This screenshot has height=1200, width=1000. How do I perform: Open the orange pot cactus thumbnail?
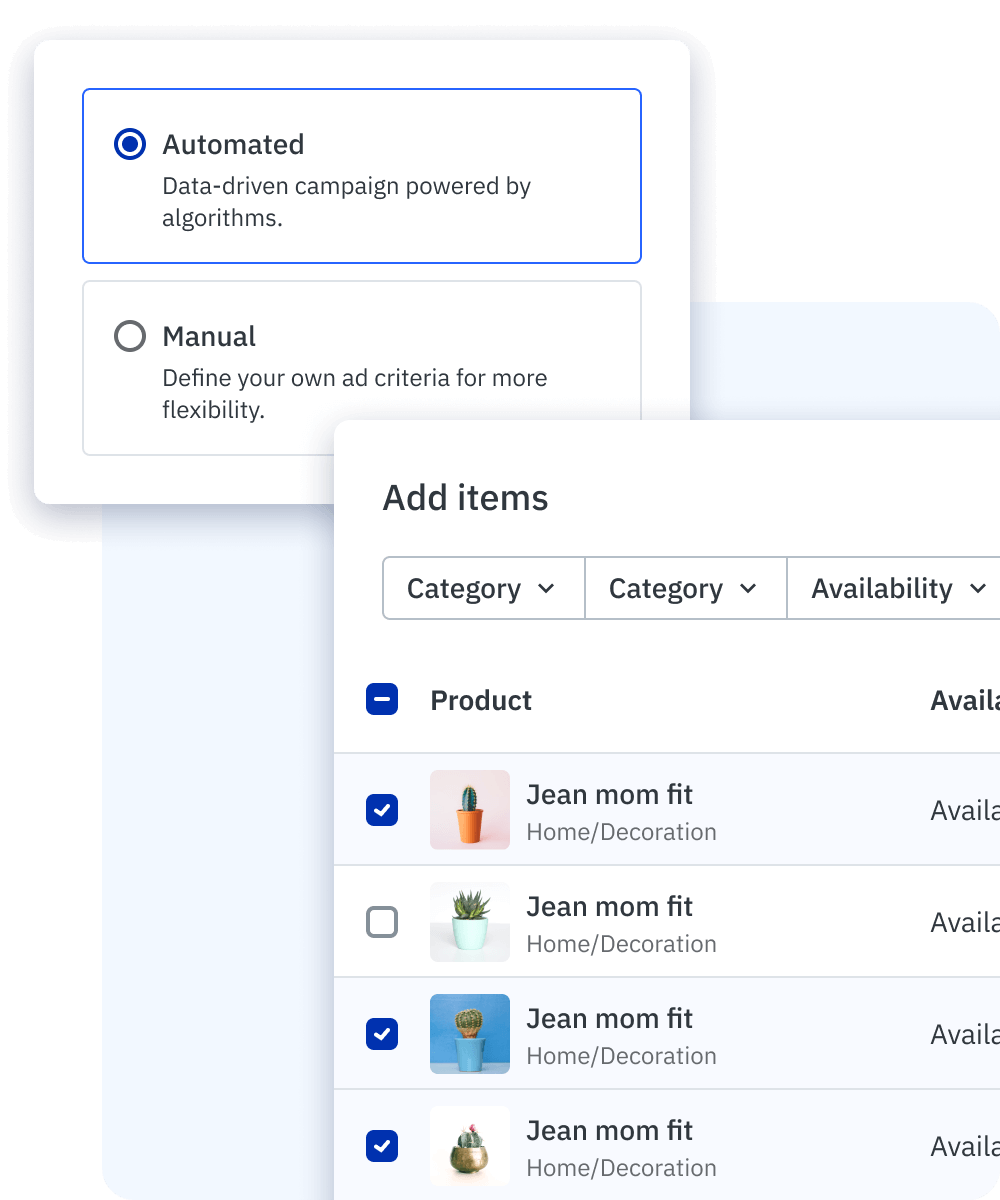pyautogui.click(x=470, y=810)
